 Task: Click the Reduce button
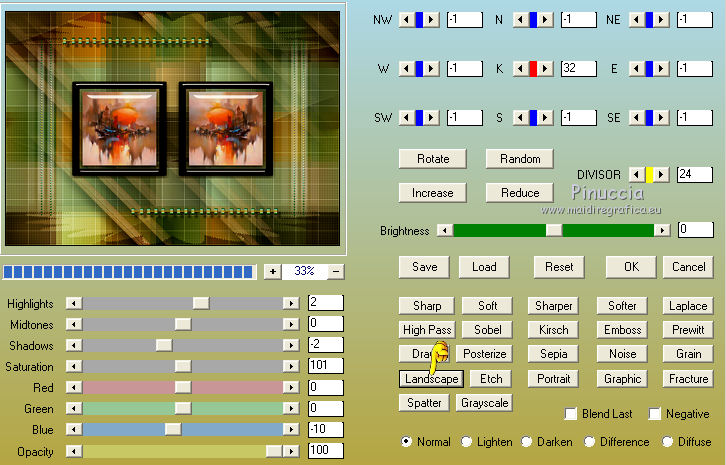520,193
